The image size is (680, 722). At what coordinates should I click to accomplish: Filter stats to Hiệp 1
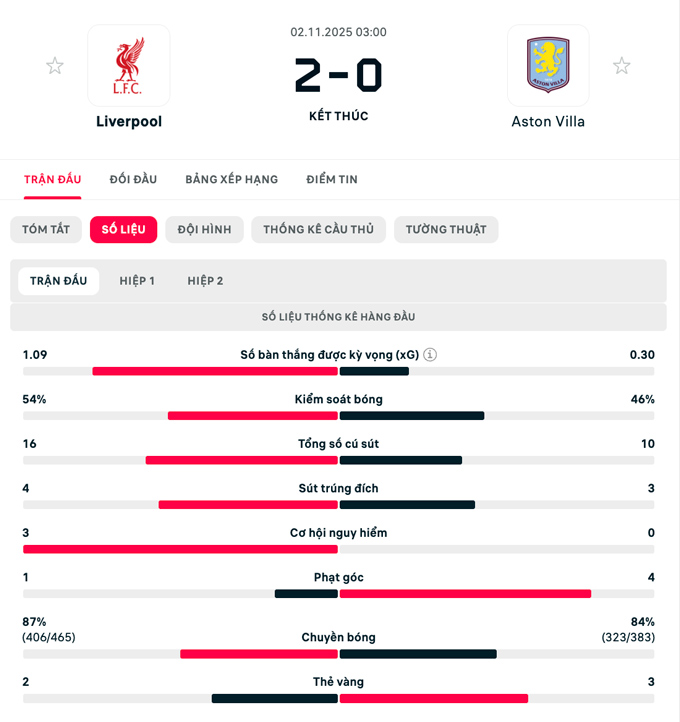[137, 281]
